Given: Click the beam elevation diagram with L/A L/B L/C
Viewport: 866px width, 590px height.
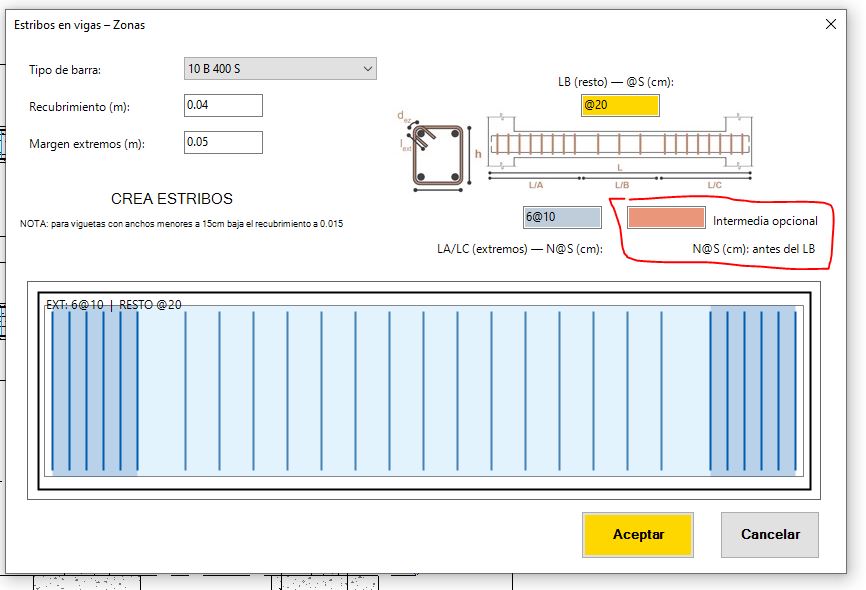Looking at the screenshot, I should click(620, 150).
